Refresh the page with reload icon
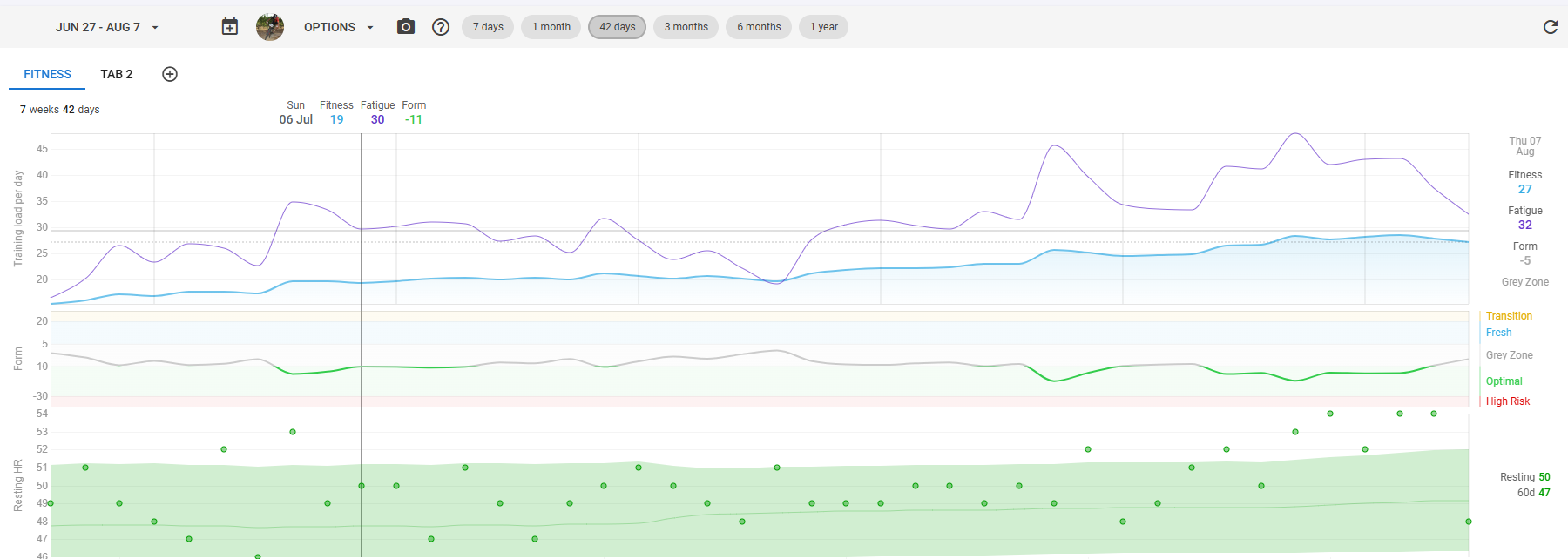Screen dimensions: 1568x559 (x=1550, y=27)
